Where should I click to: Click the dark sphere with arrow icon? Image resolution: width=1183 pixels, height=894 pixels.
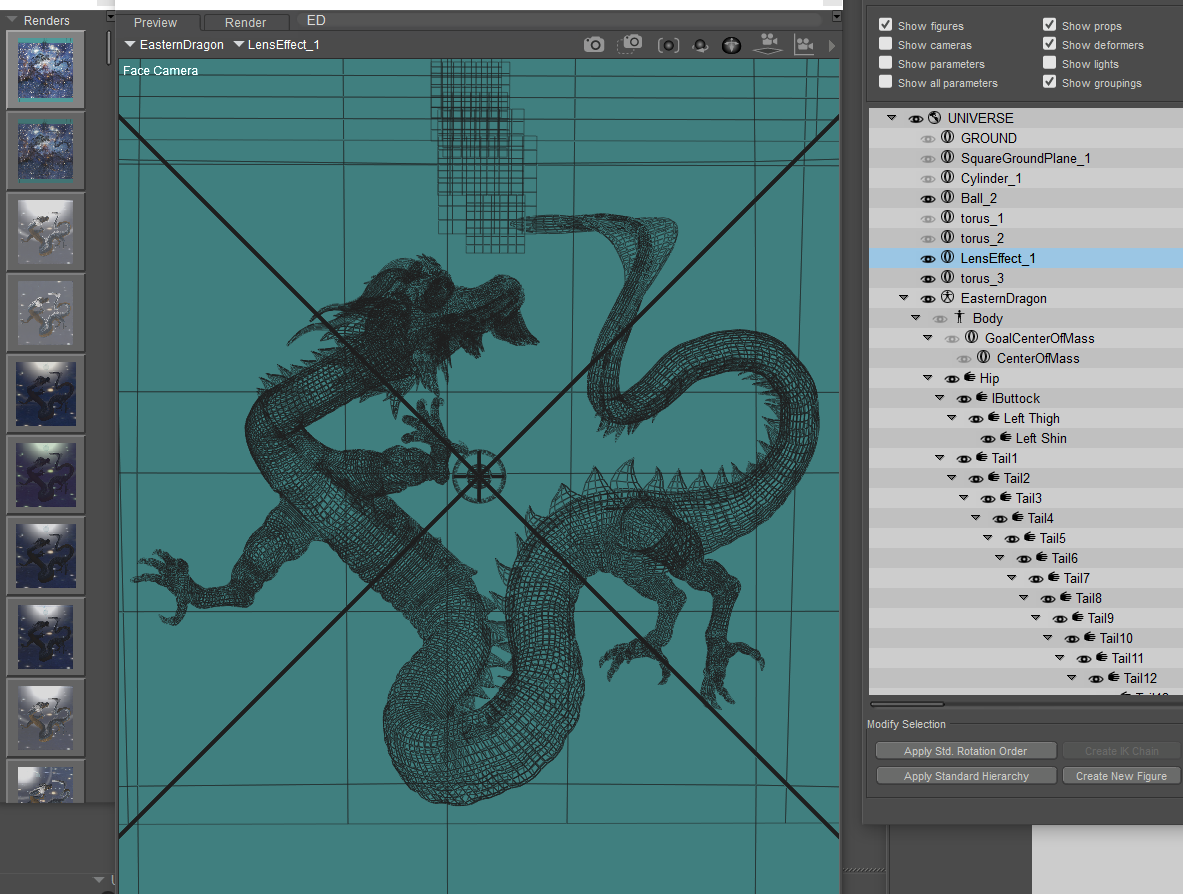point(732,45)
